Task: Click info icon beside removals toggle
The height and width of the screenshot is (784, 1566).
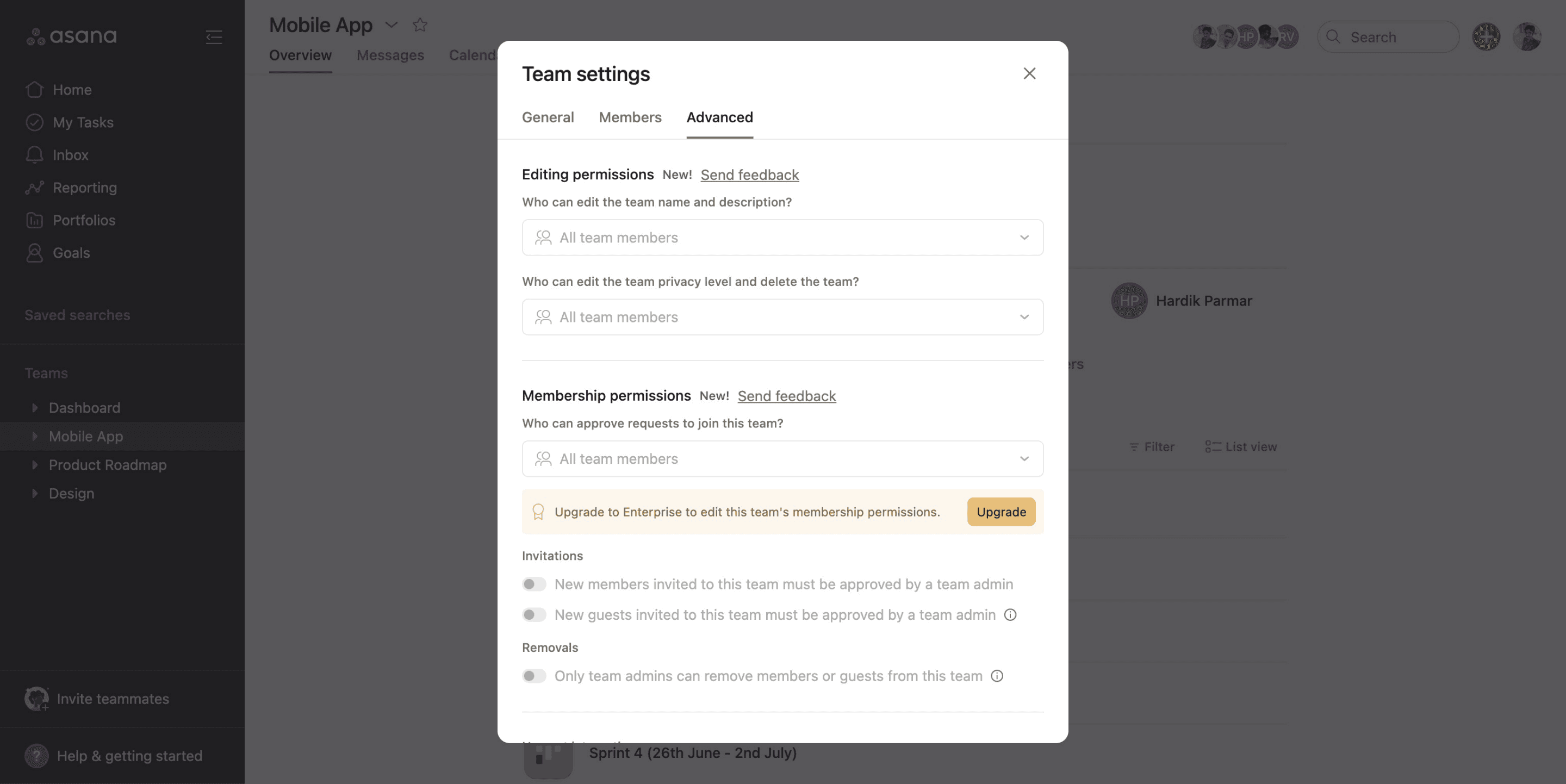Action: click(997, 676)
